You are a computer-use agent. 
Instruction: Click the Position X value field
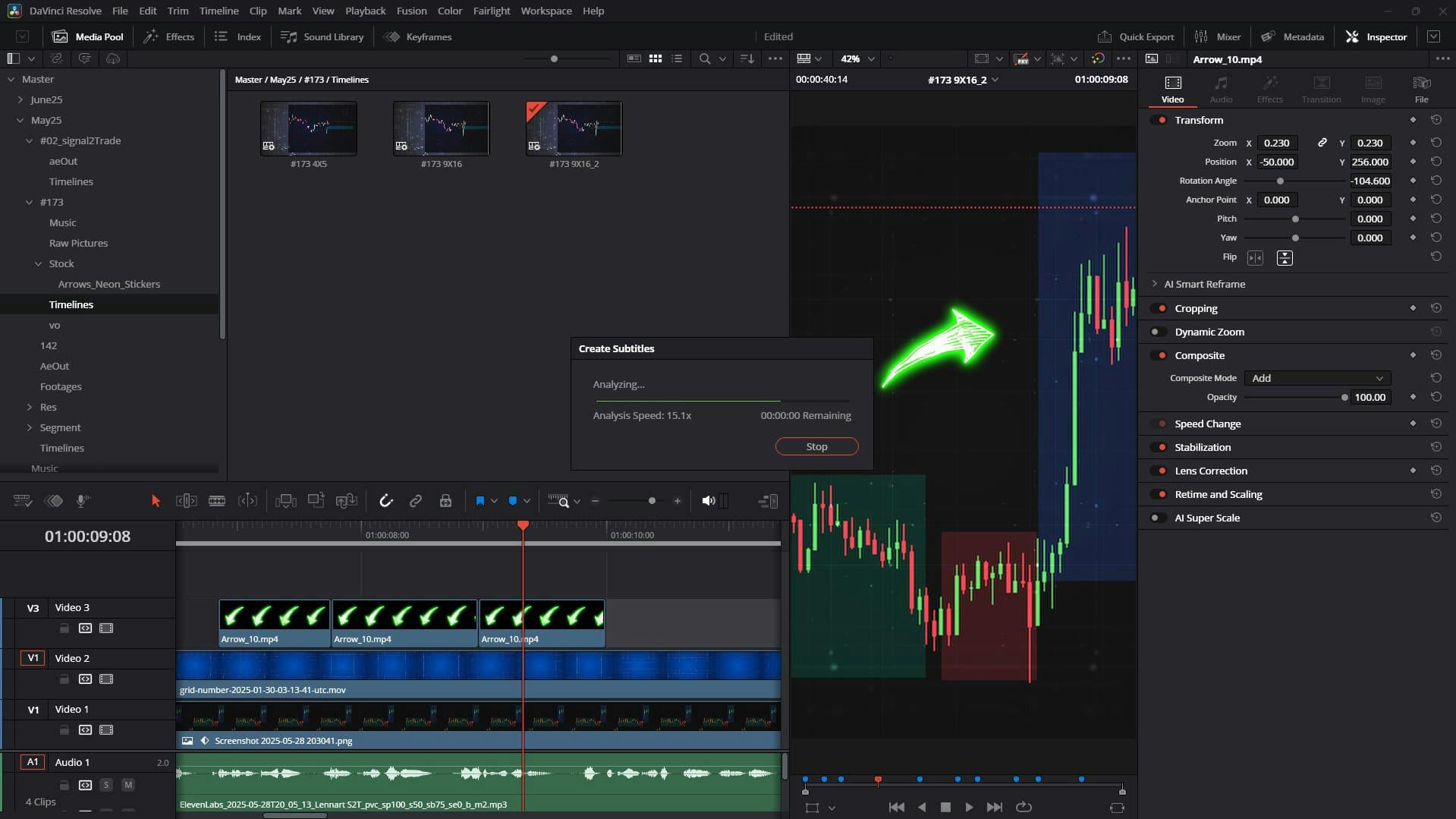click(1277, 162)
